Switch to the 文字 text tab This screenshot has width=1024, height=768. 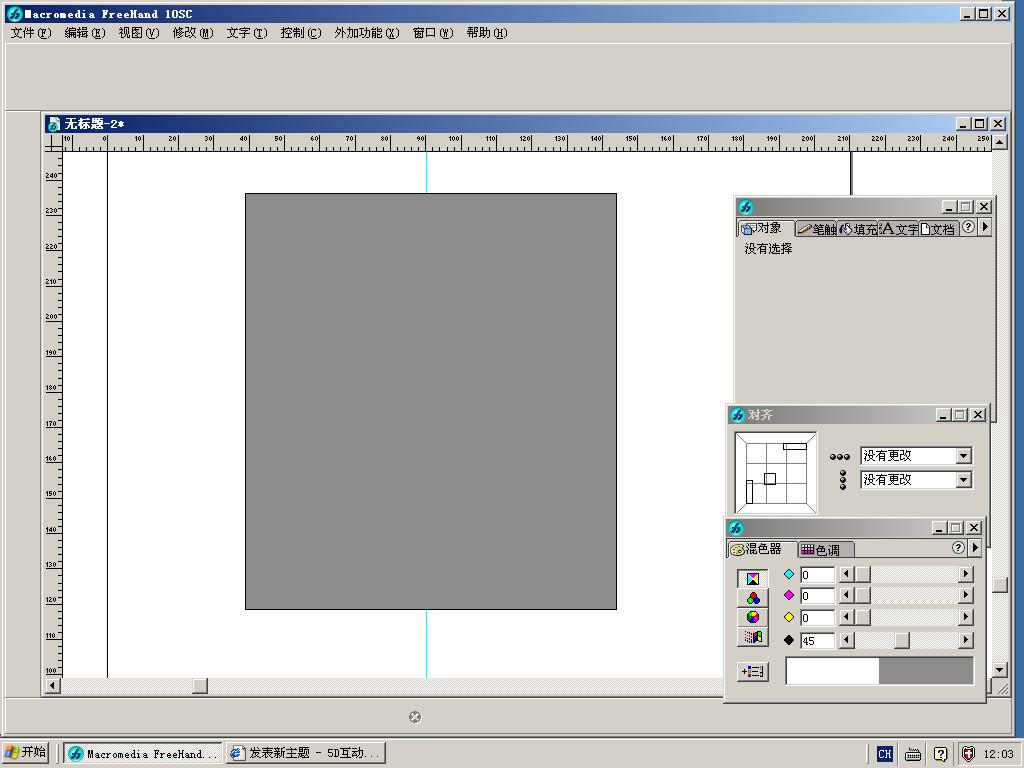(x=899, y=229)
